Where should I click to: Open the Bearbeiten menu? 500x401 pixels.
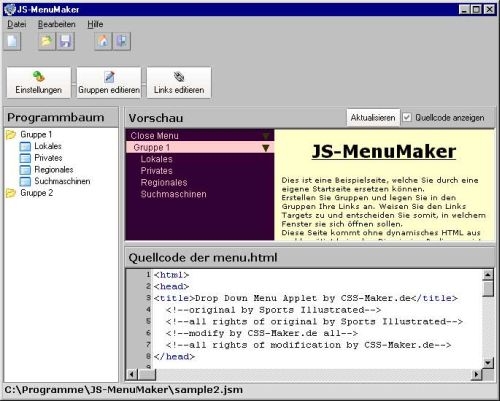tap(57, 24)
